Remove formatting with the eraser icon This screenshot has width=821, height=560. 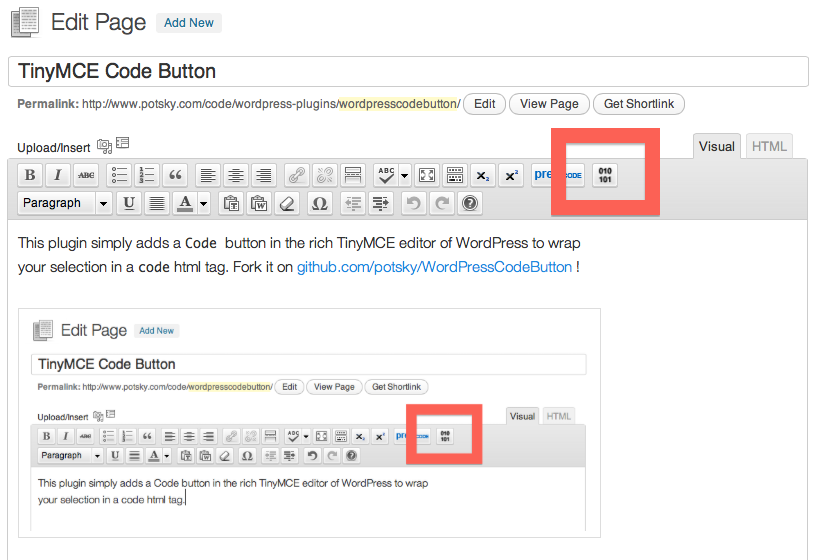287,203
